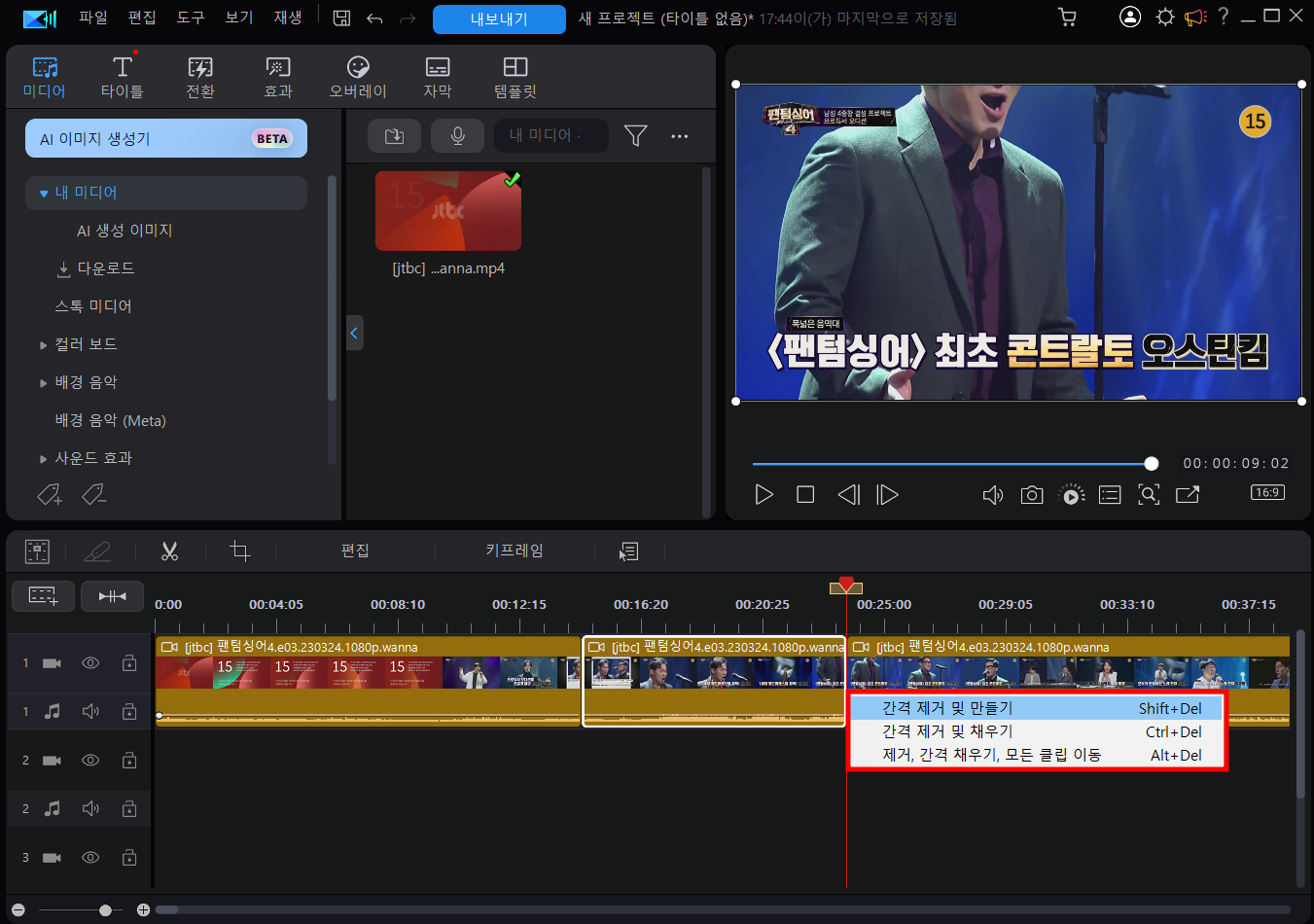
Task: Open the 편집 menu in menu bar
Action: pyautogui.click(x=142, y=18)
